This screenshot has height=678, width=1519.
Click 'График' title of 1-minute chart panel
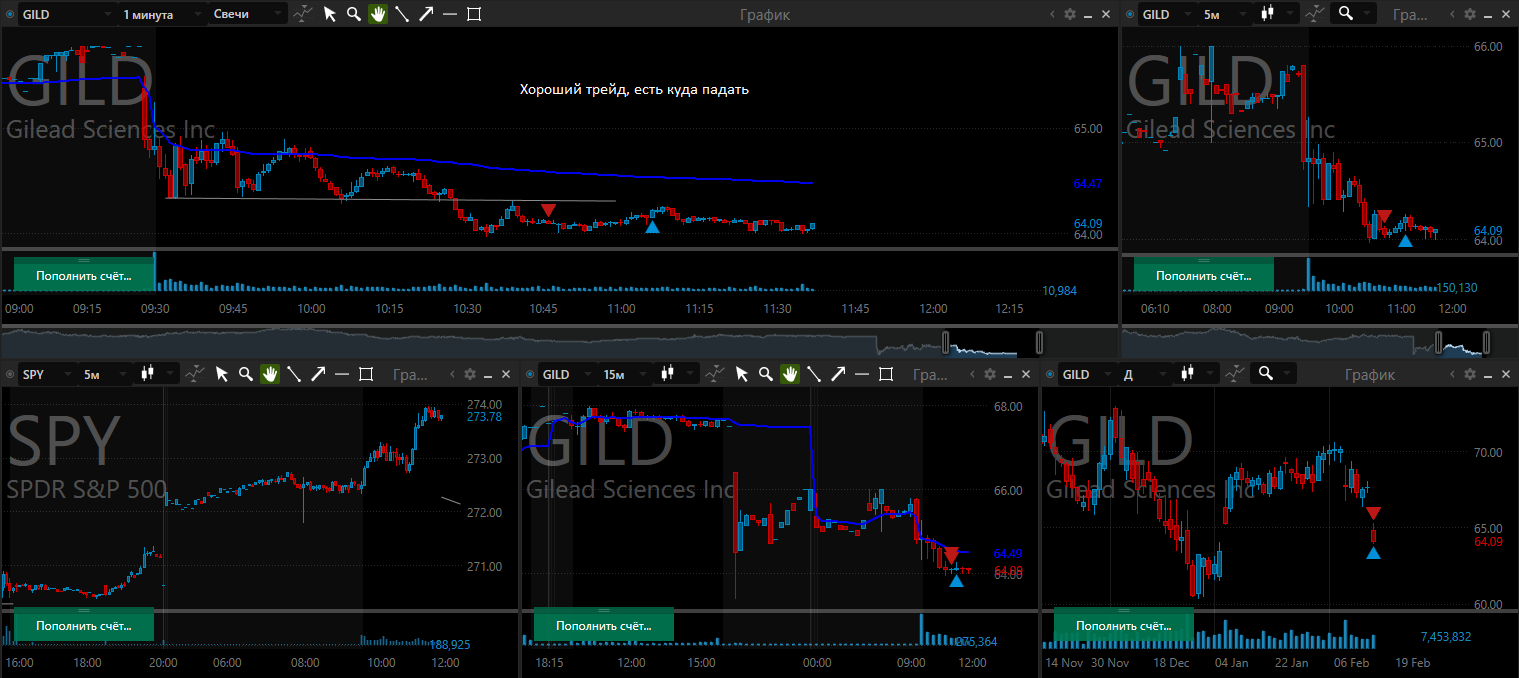(764, 14)
